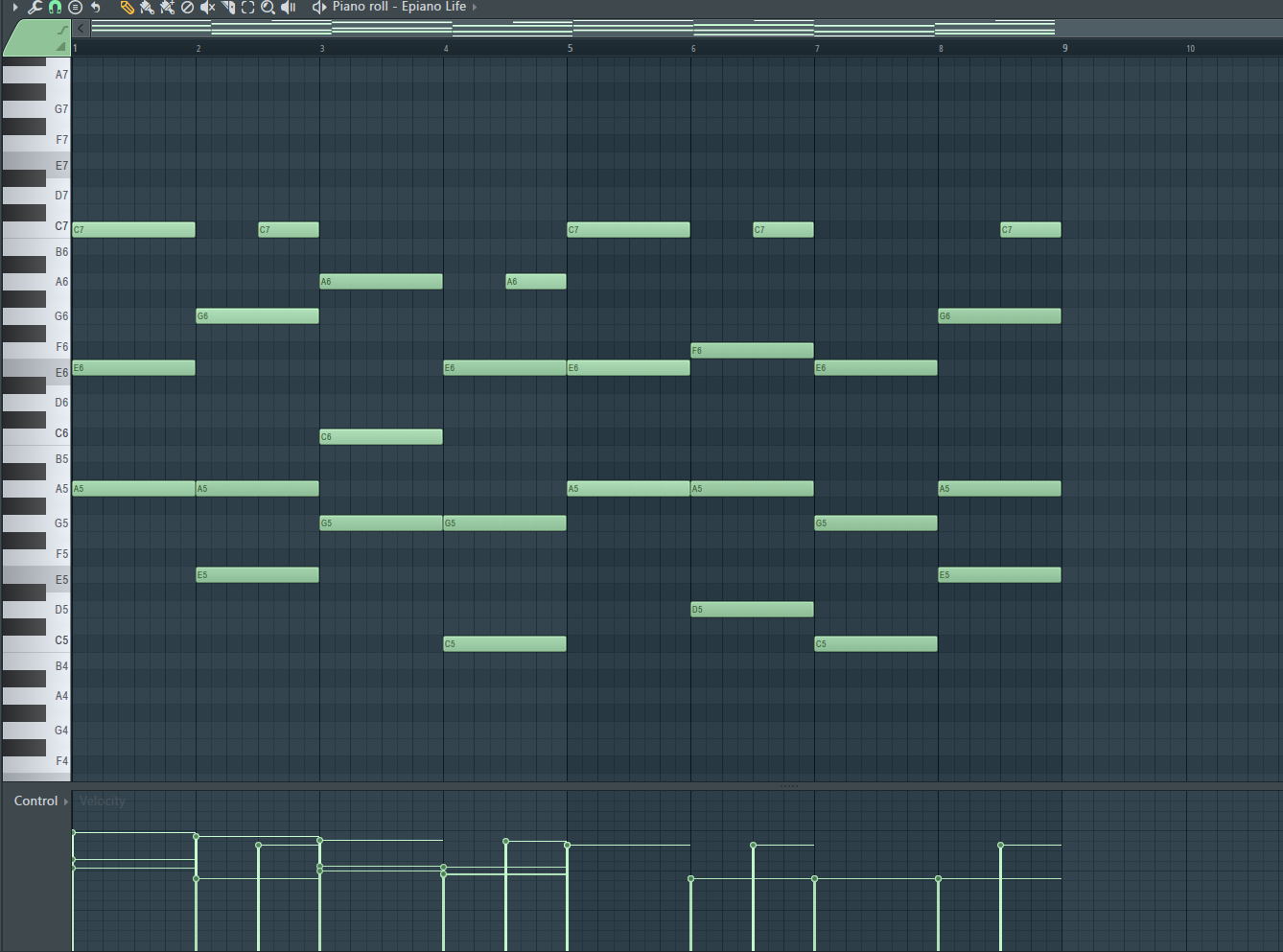Select the Paint brush tool
The image size is (1283, 952).
click(x=147, y=7)
